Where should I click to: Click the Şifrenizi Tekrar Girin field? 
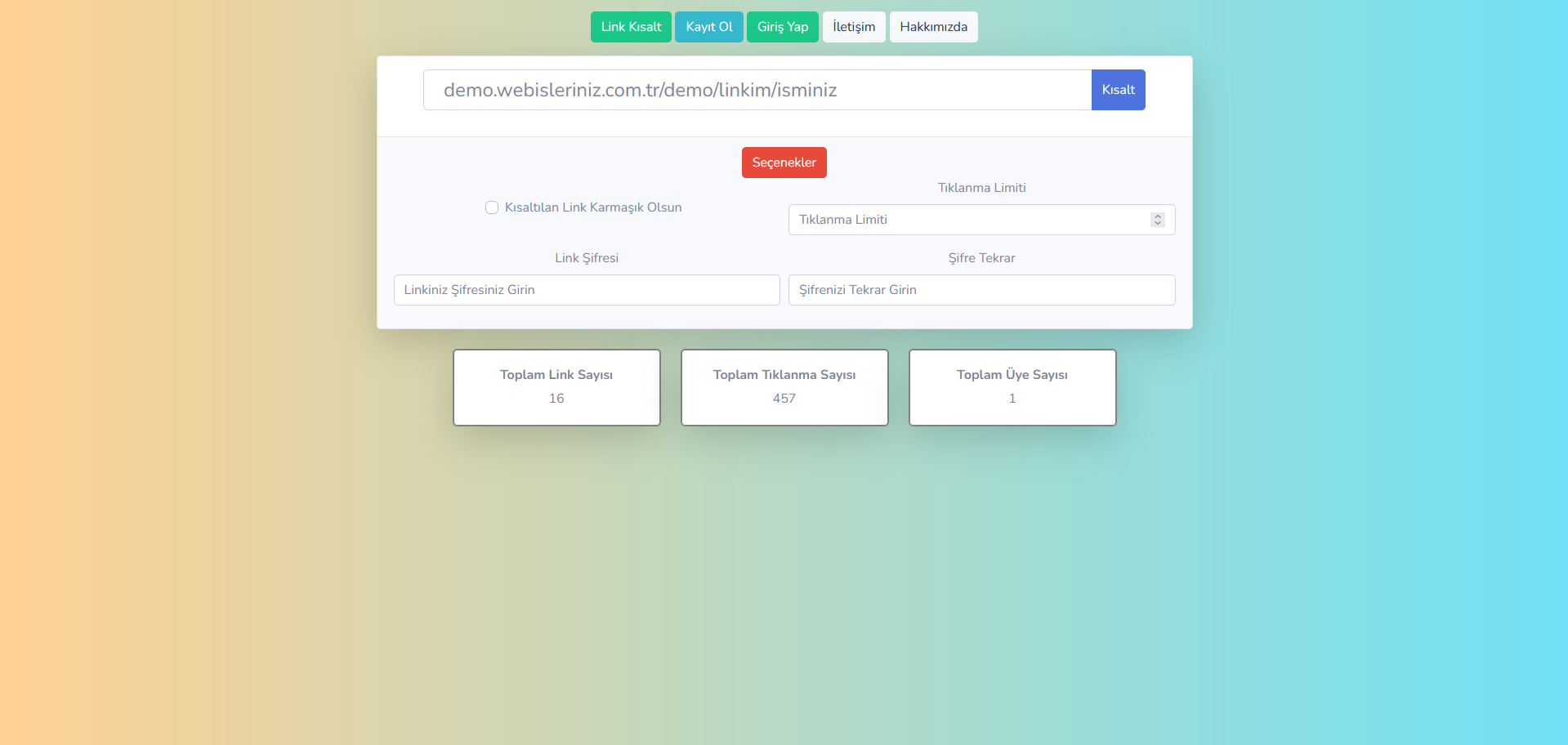pyautogui.click(x=981, y=290)
